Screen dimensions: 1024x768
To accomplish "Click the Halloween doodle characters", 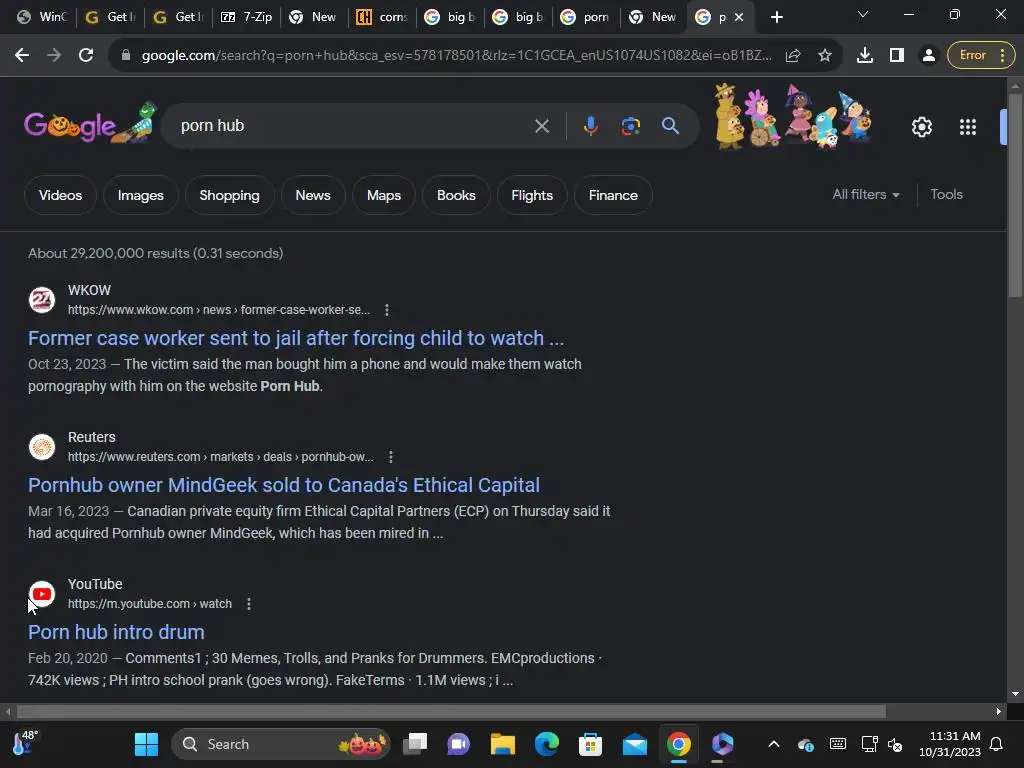I will point(793,116).
